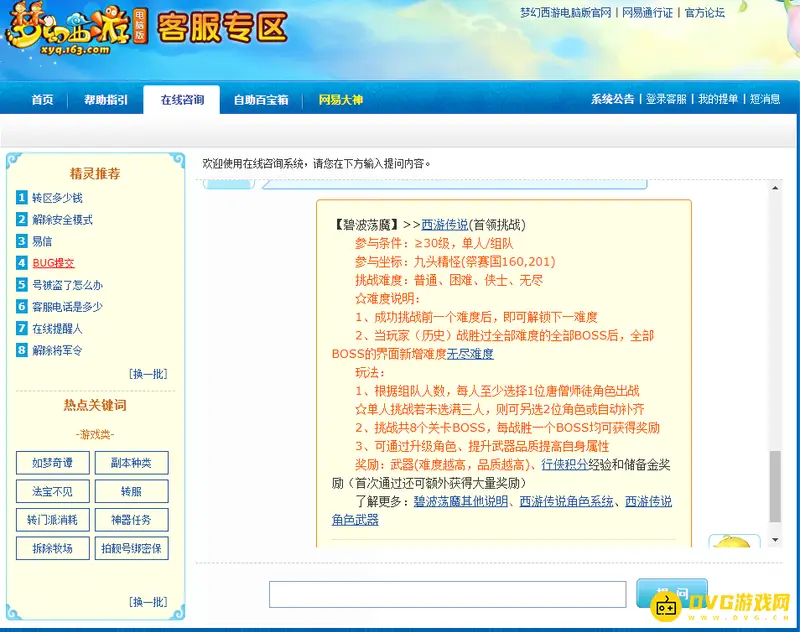Select recommended item 解除将军令
Screen dimensions: 800x632
(57, 350)
